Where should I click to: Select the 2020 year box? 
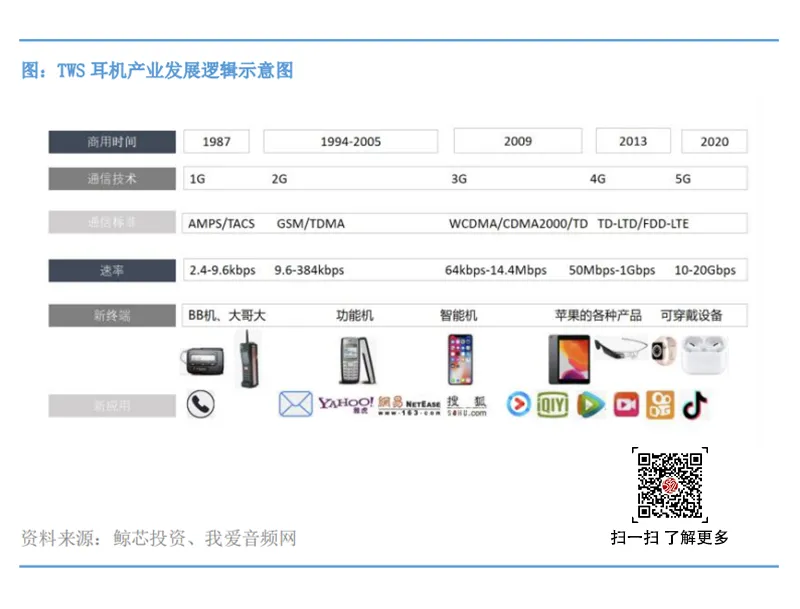tap(714, 141)
